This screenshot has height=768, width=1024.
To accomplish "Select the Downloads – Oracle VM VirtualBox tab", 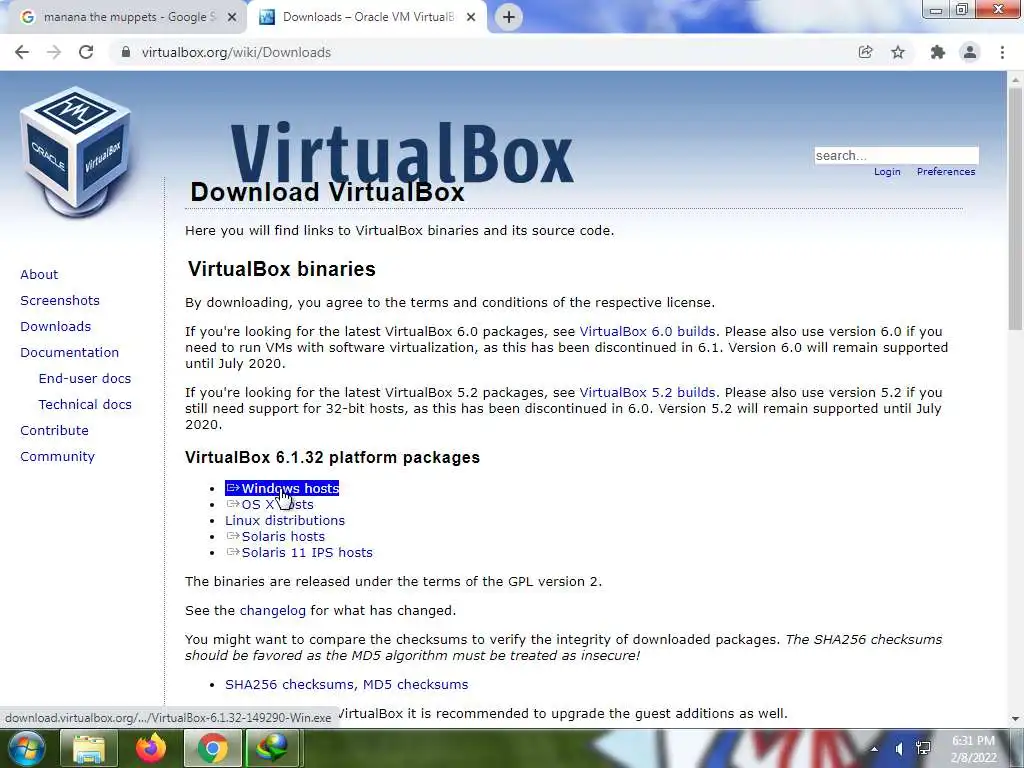I will [367, 17].
